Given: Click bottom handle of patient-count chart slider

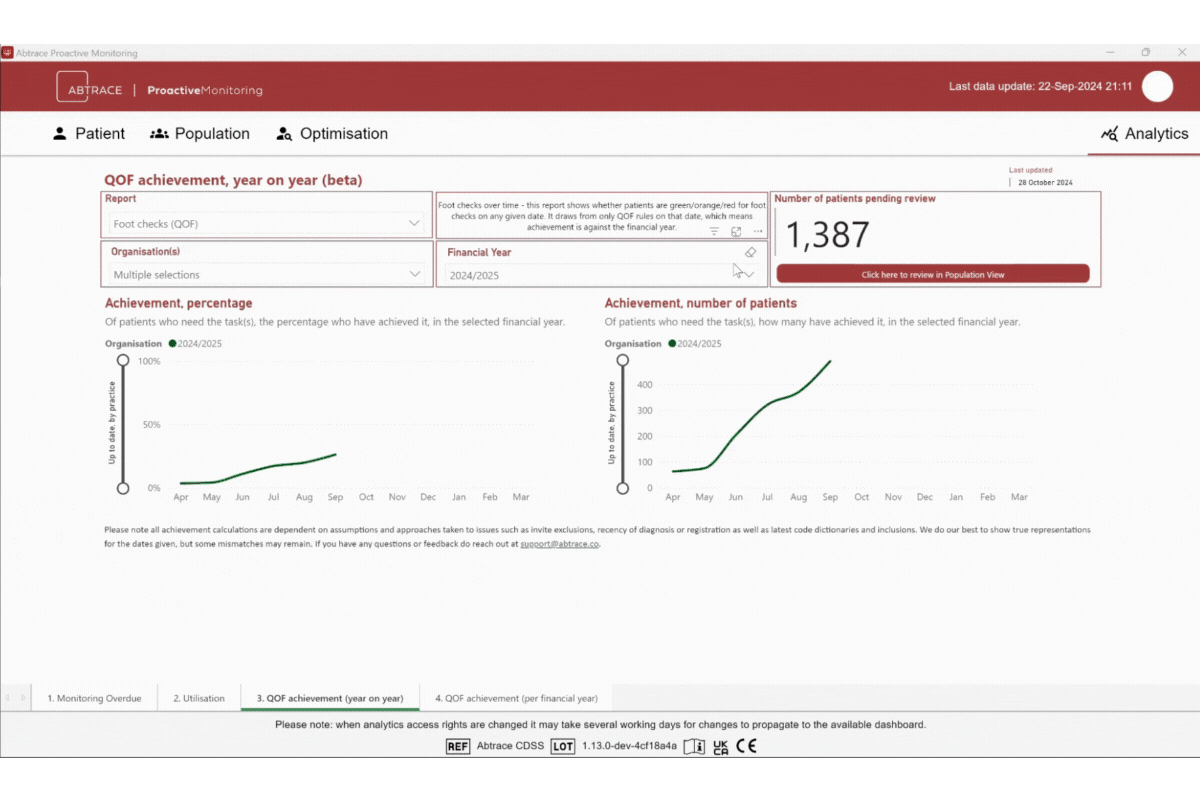Looking at the screenshot, I should [x=623, y=488].
